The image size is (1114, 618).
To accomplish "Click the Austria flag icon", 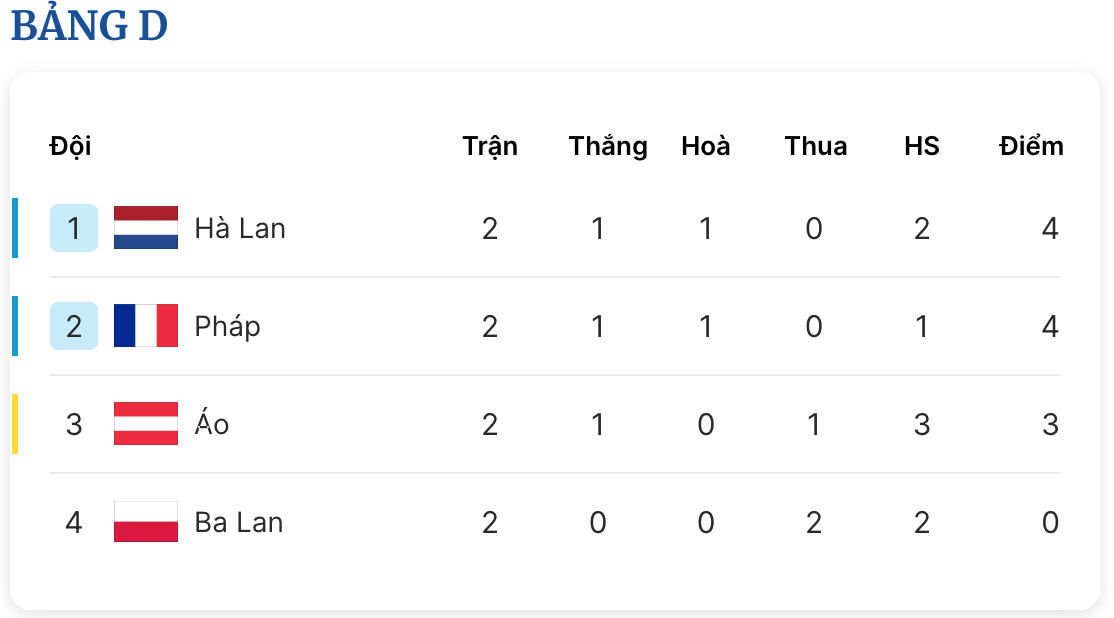I will (146, 423).
